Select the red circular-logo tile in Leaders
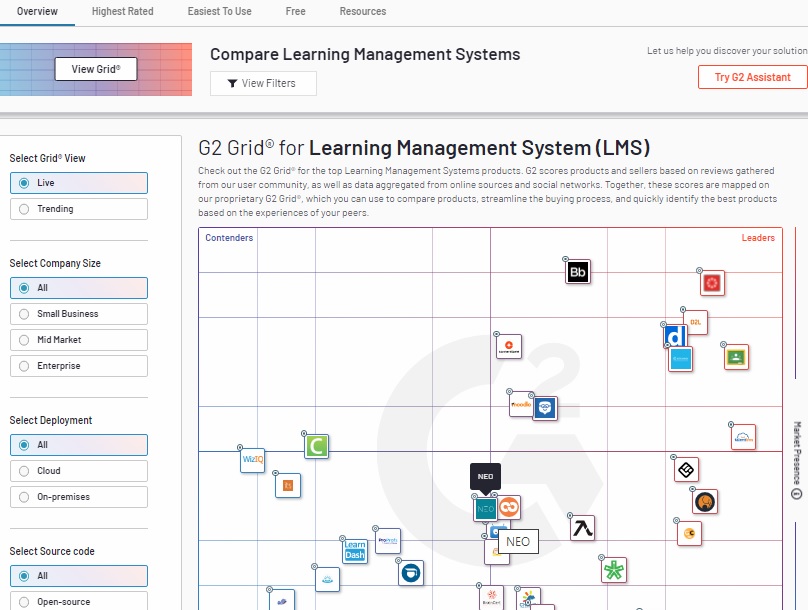 point(712,283)
